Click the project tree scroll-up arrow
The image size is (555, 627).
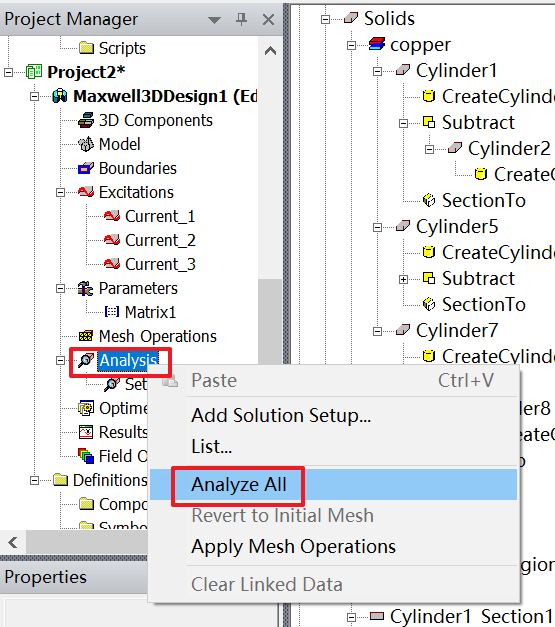pos(271,51)
